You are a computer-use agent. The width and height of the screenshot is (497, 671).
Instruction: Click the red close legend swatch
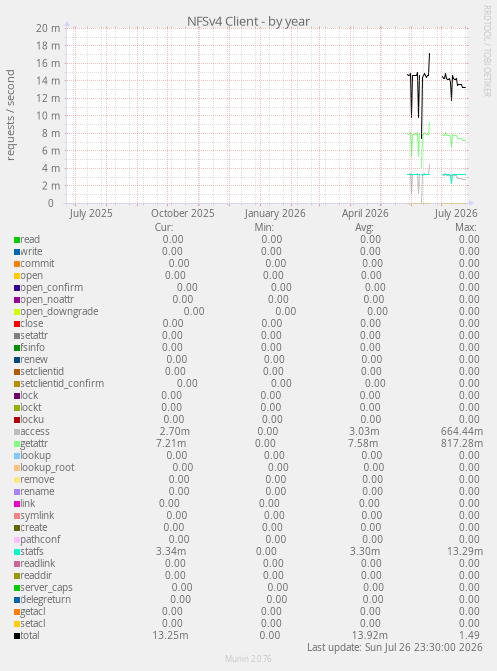pyautogui.click(x=17, y=324)
